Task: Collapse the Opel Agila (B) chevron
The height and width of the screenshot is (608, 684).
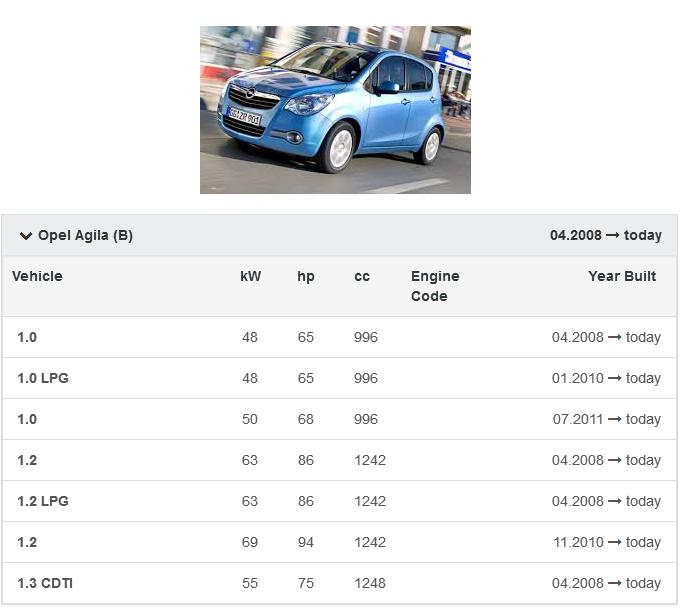Action: 26,236
